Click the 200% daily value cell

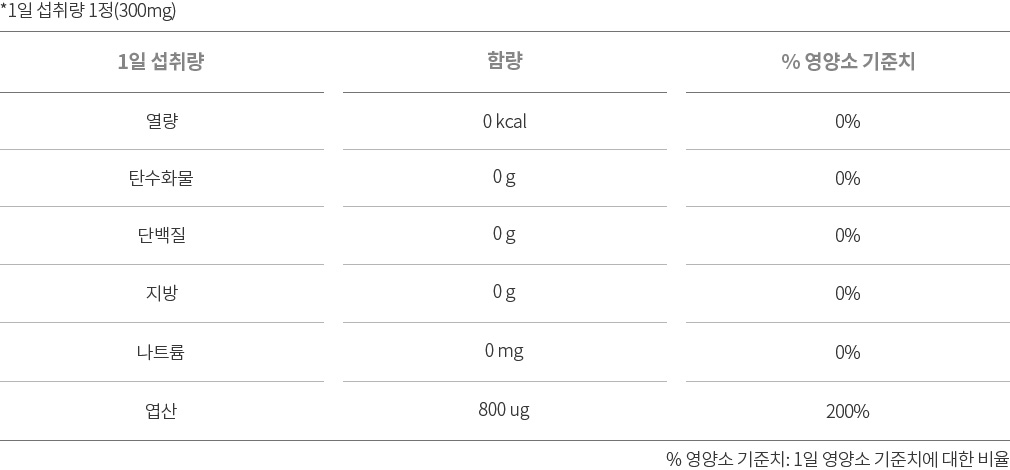coord(848,411)
